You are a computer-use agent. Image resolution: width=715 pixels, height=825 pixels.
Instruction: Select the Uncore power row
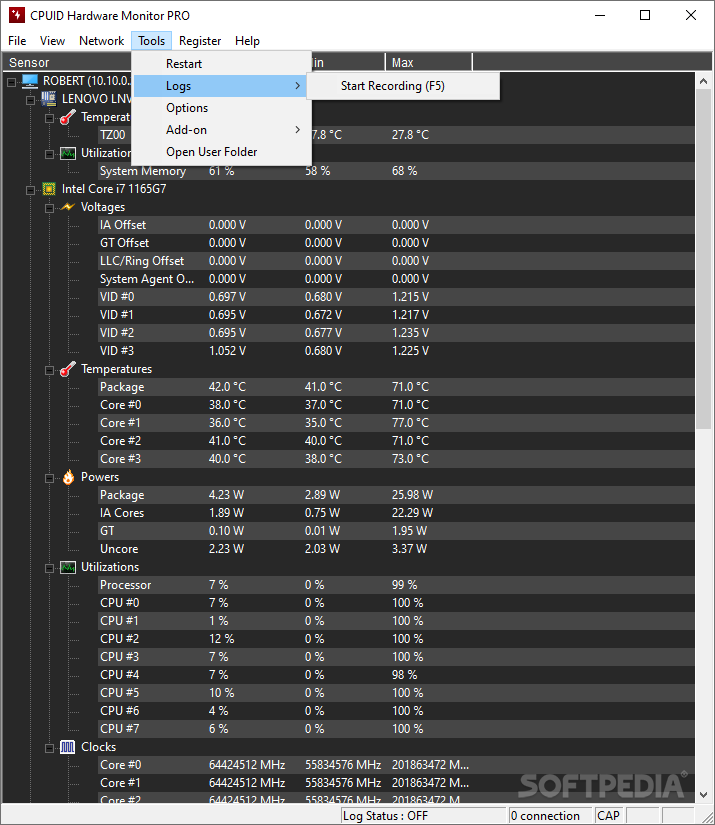(x=396, y=549)
